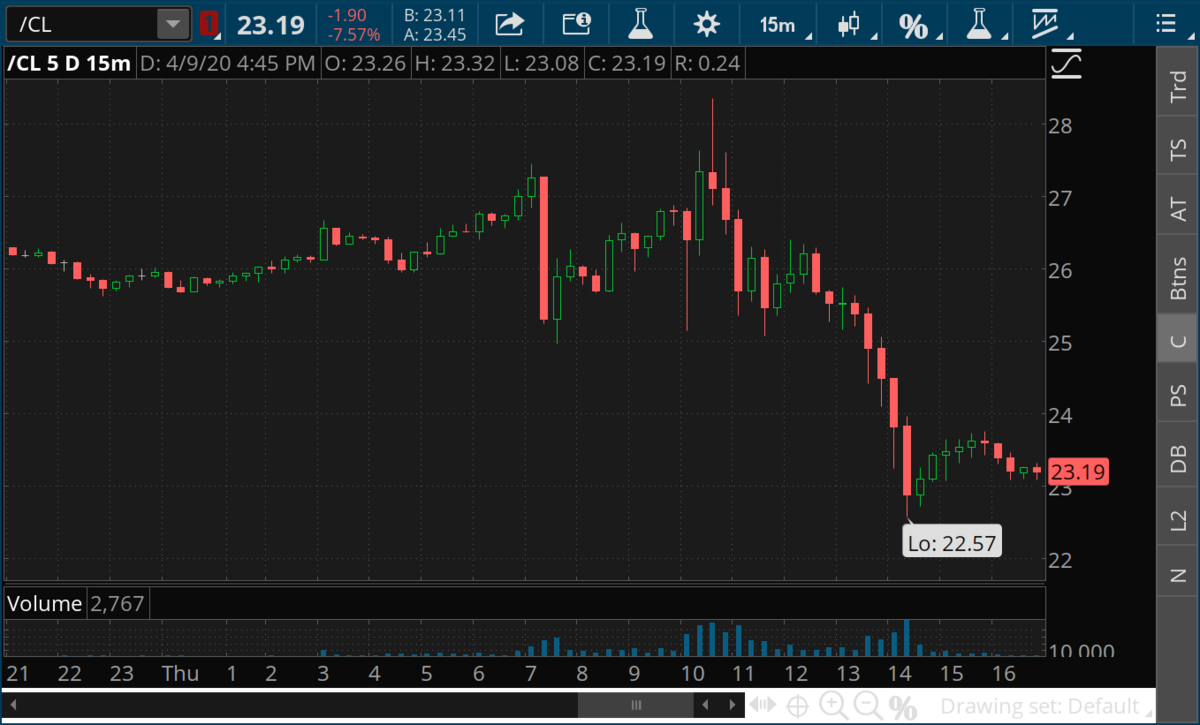Open Studies via the first flask icon

point(641,24)
